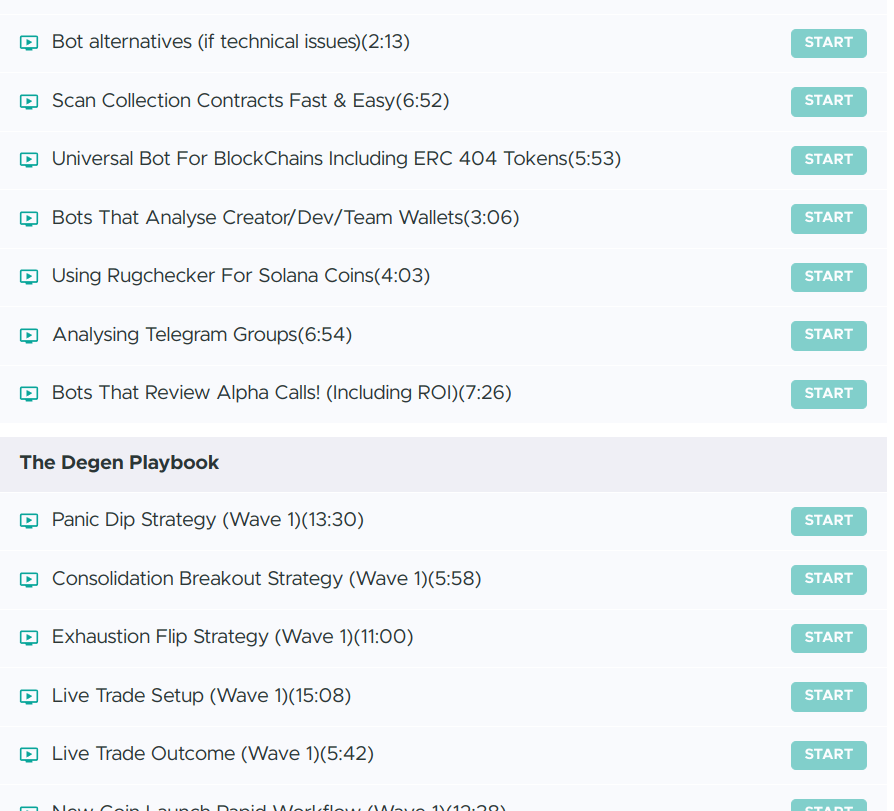The width and height of the screenshot is (894, 811).
Task: Click video icon for Exhaustion Flip Strategy
Action: tap(29, 637)
